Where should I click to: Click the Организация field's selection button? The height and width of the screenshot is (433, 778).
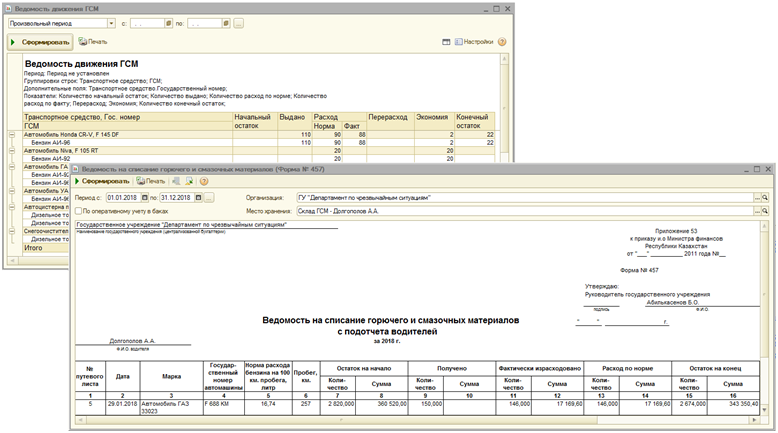tap(757, 198)
